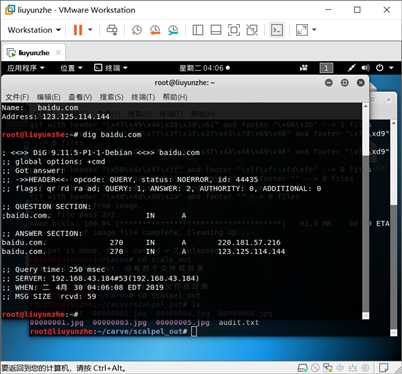Click the stretch guest display icon

point(302,30)
